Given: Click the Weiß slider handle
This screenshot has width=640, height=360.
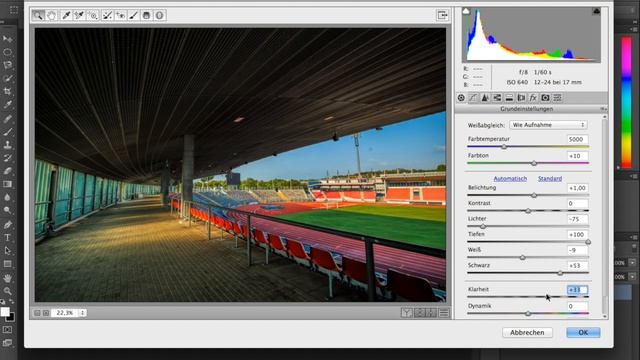Looking at the screenshot, I should pos(522,258).
